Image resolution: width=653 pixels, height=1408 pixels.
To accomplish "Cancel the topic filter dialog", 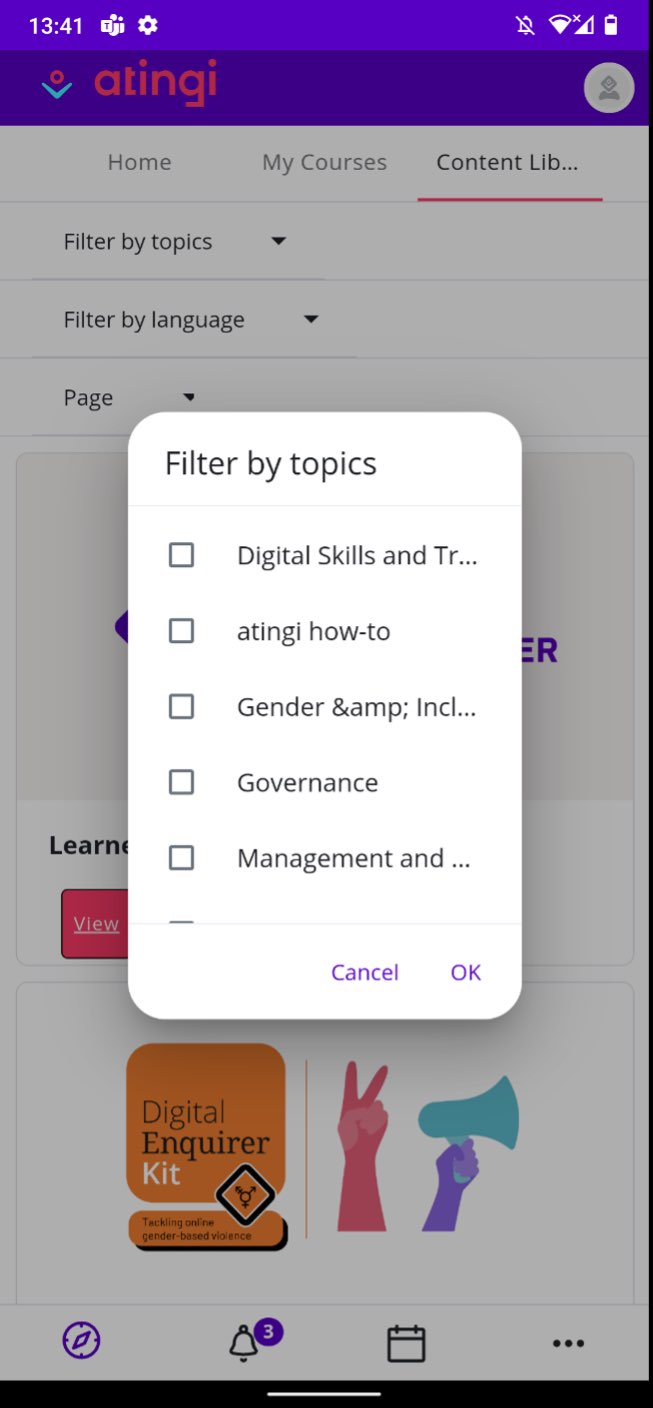I will point(365,972).
